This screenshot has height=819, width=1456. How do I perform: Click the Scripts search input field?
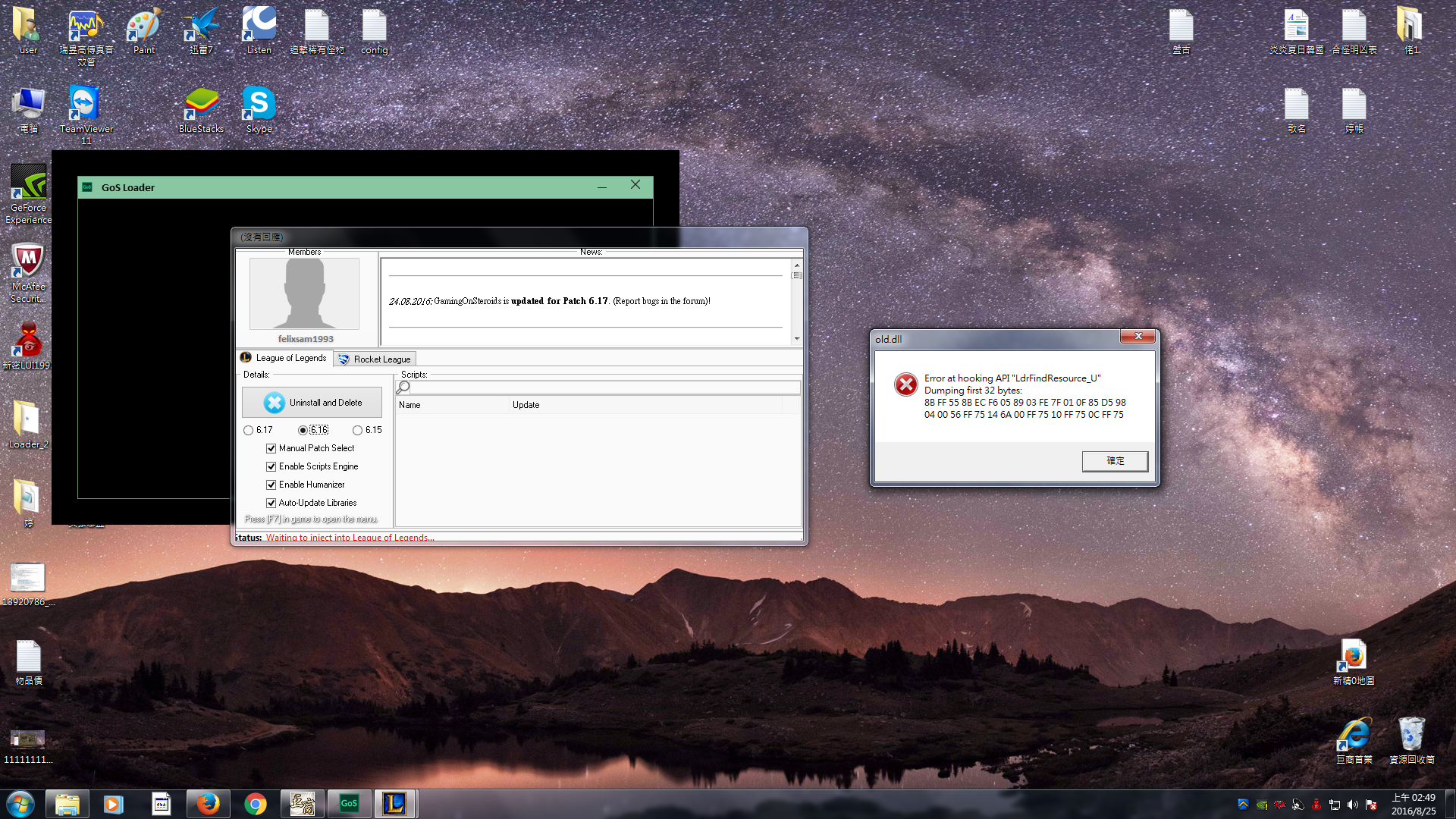604,388
